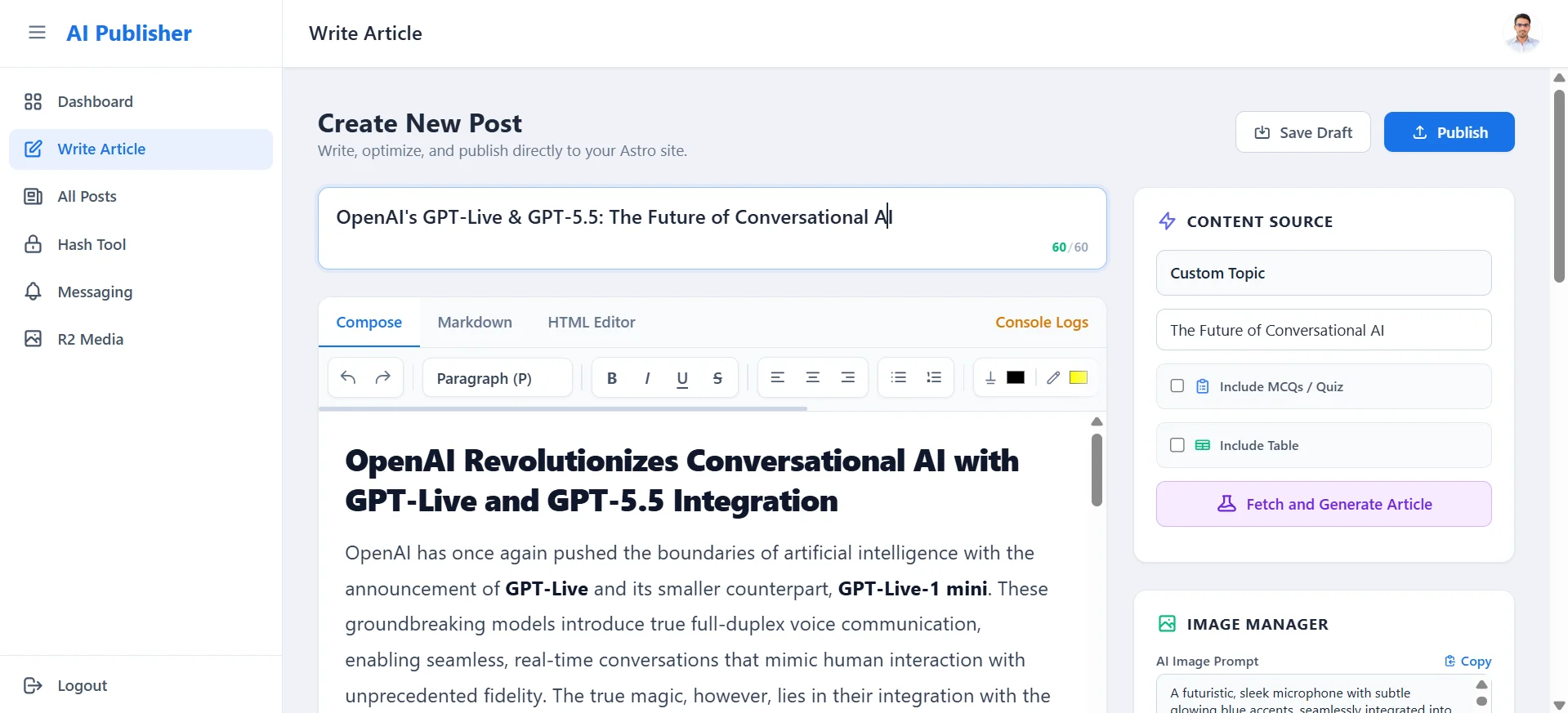1568x713 pixels.
Task: Open the user profile avatar
Action: pyautogui.click(x=1521, y=33)
